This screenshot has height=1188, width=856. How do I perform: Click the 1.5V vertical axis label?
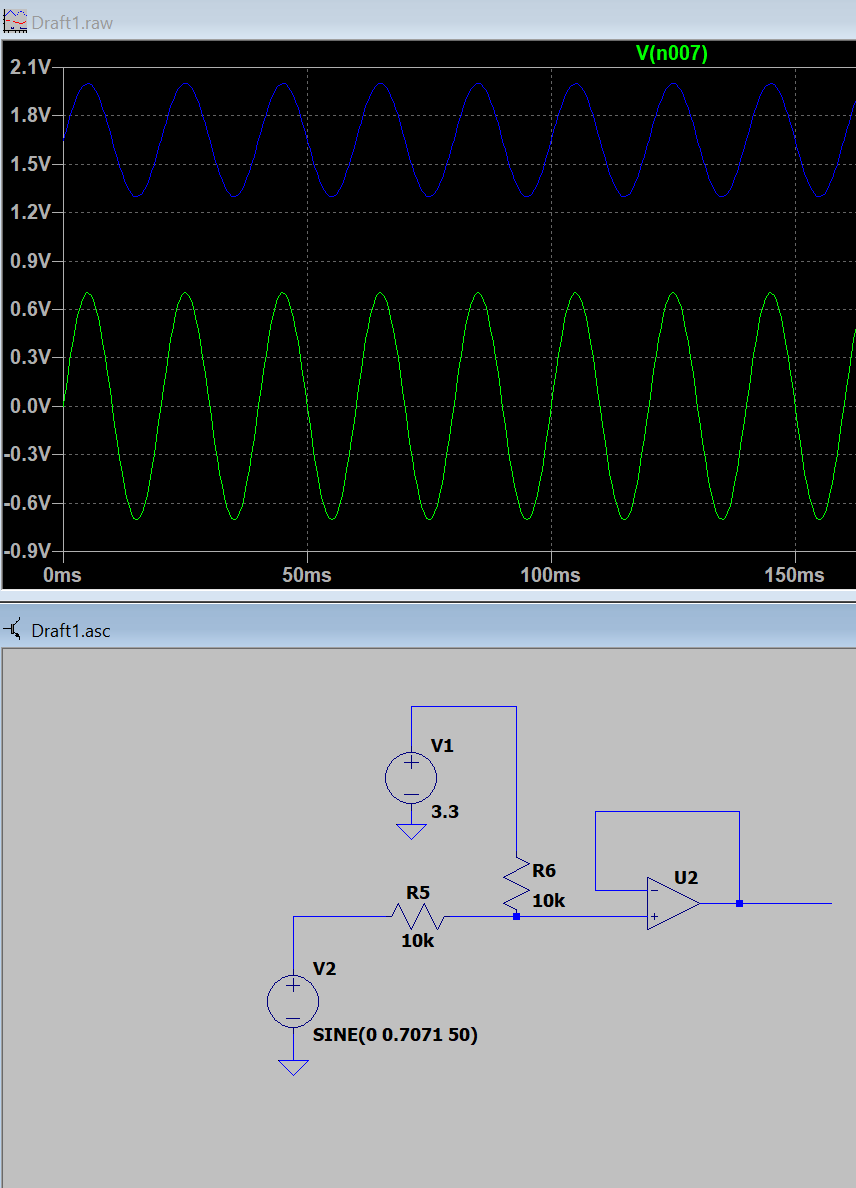(x=30, y=164)
